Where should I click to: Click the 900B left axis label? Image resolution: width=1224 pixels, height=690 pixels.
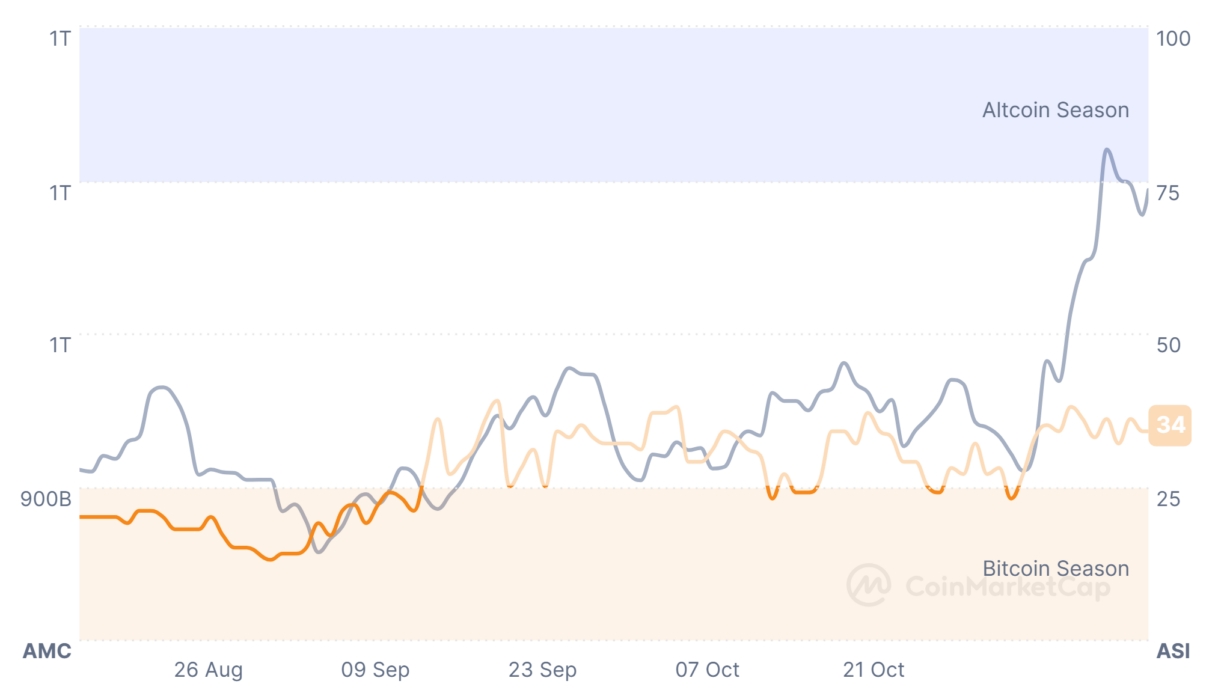point(46,498)
